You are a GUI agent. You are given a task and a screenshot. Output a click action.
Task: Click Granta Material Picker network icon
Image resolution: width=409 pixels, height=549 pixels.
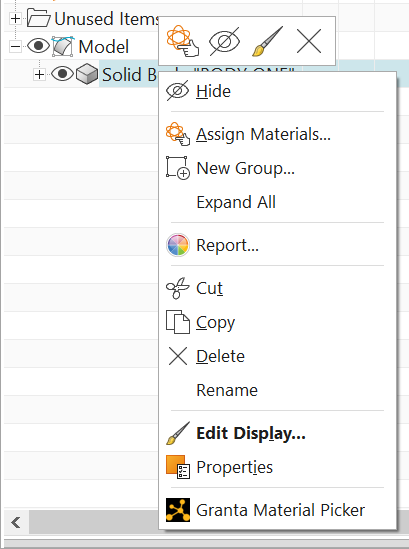178,510
